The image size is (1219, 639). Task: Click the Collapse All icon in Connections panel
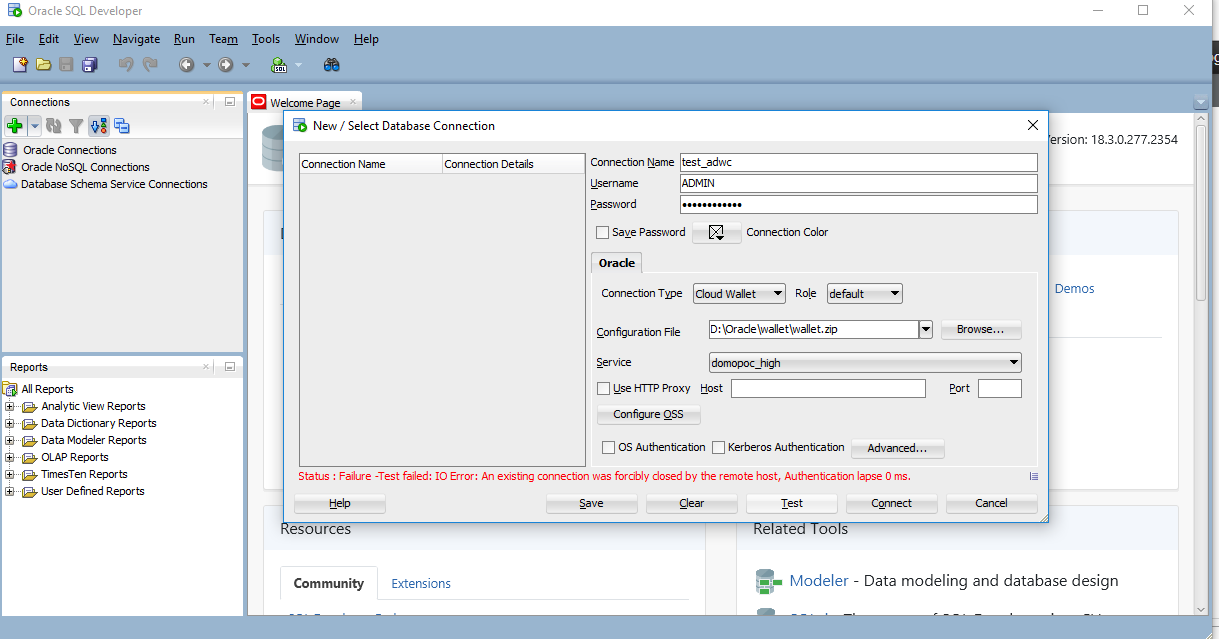(x=122, y=126)
